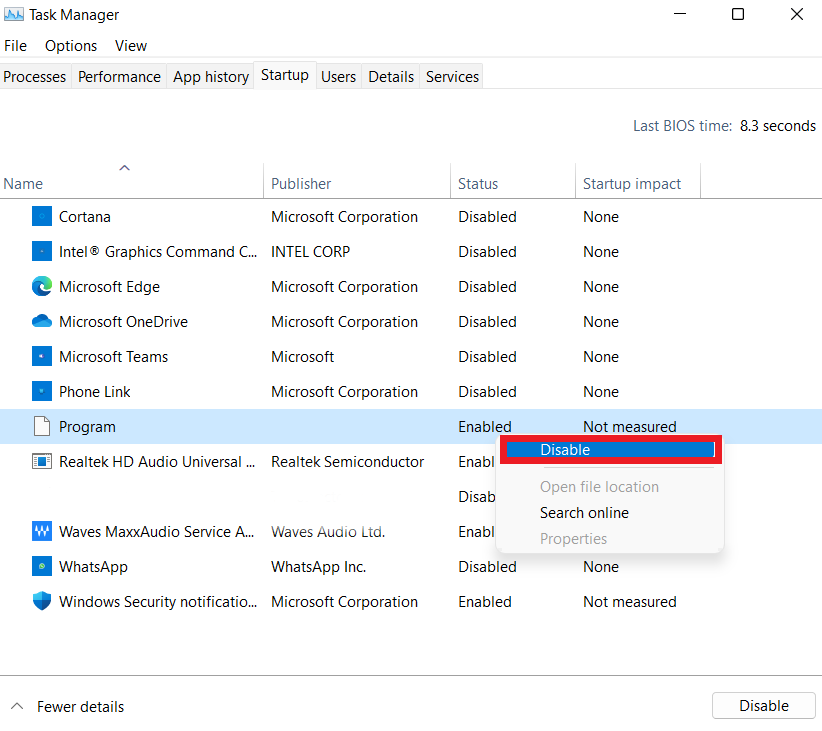Open the View menu

131,46
